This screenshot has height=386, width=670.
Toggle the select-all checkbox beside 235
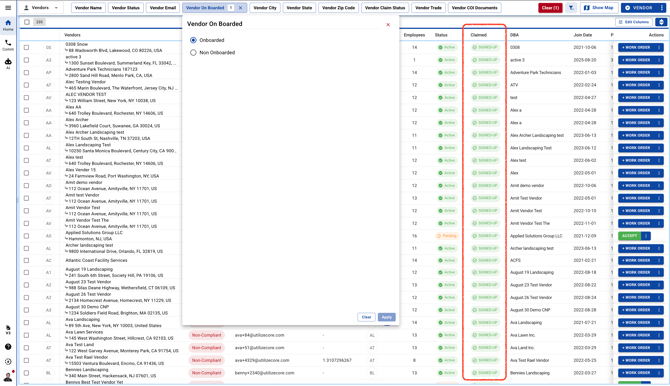[27, 22]
